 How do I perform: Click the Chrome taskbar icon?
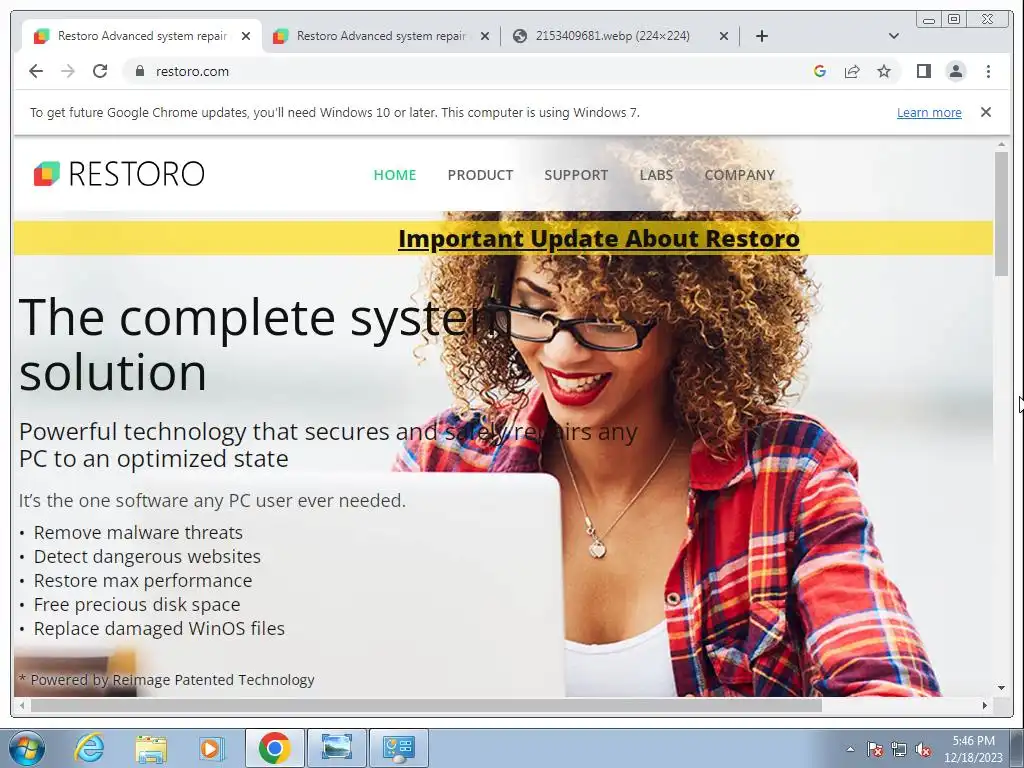click(x=274, y=748)
